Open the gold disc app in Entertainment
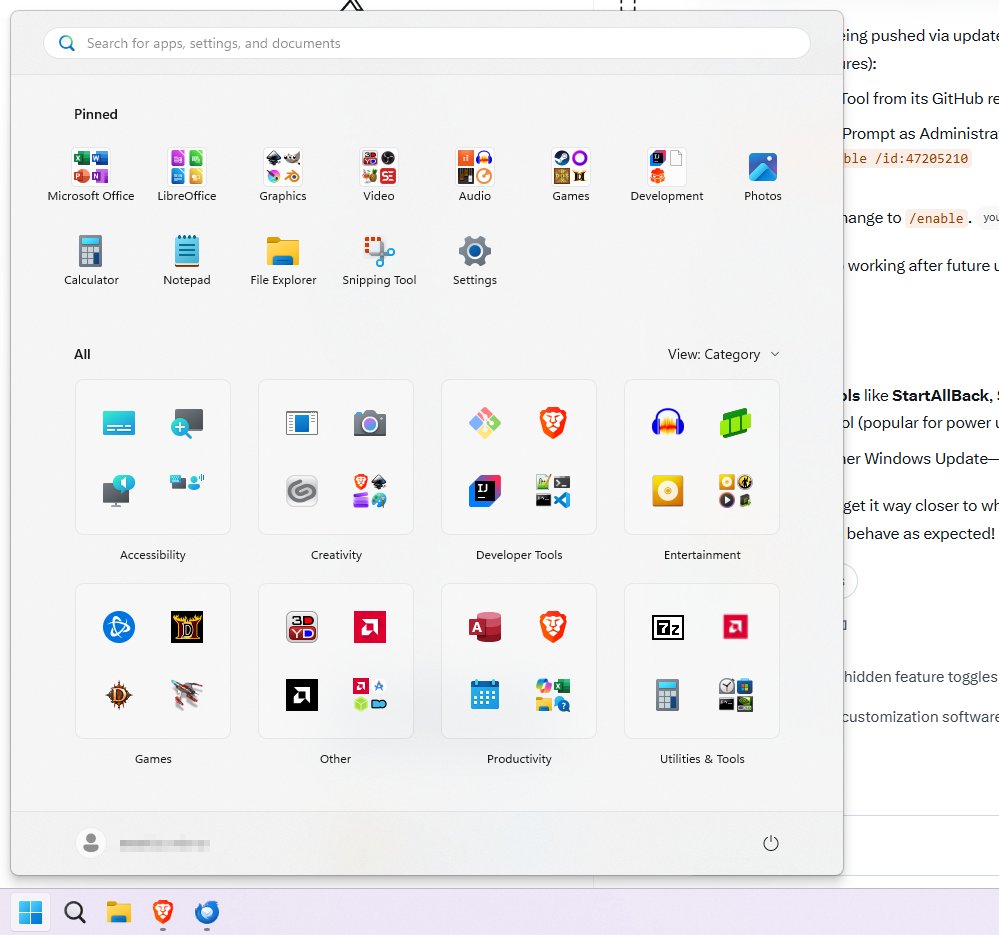This screenshot has height=935, width=999. [x=668, y=491]
